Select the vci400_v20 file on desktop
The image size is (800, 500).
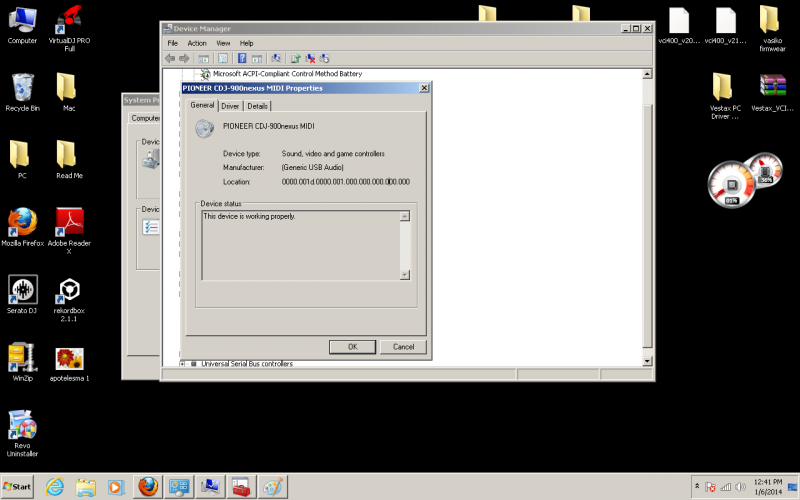(x=679, y=26)
